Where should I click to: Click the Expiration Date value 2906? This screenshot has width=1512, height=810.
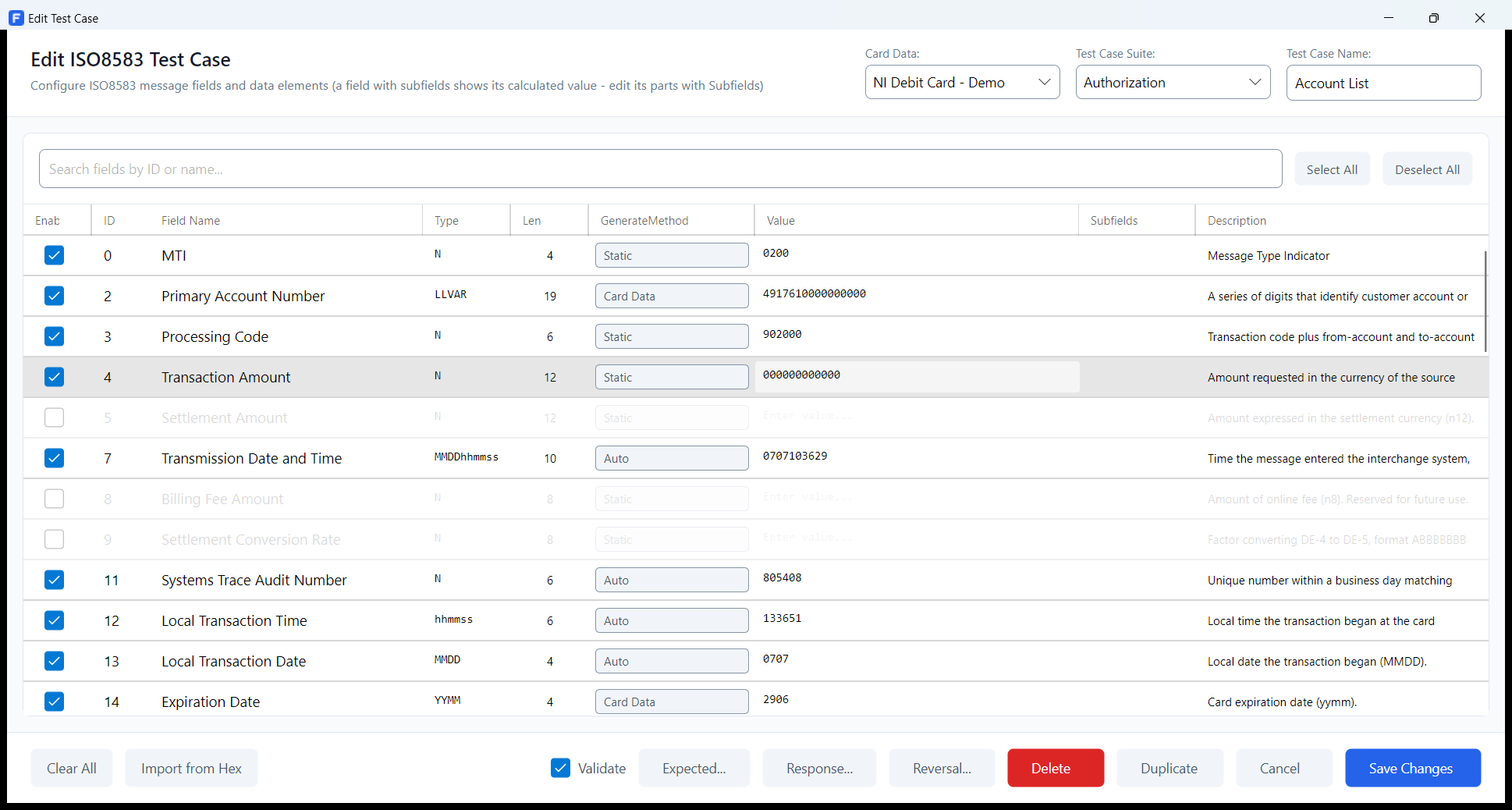(x=776, y=699)
